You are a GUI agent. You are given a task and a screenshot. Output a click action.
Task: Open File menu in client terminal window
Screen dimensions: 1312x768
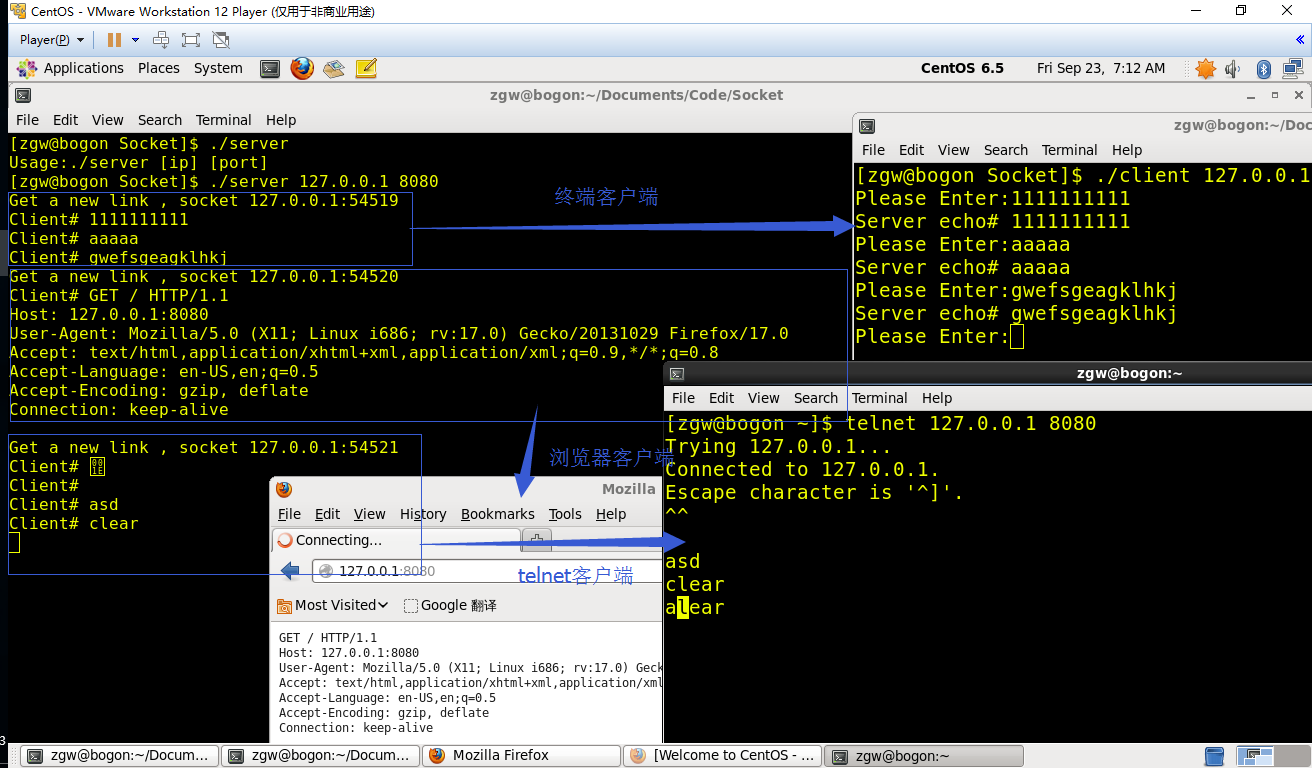[x=873, y=150]
